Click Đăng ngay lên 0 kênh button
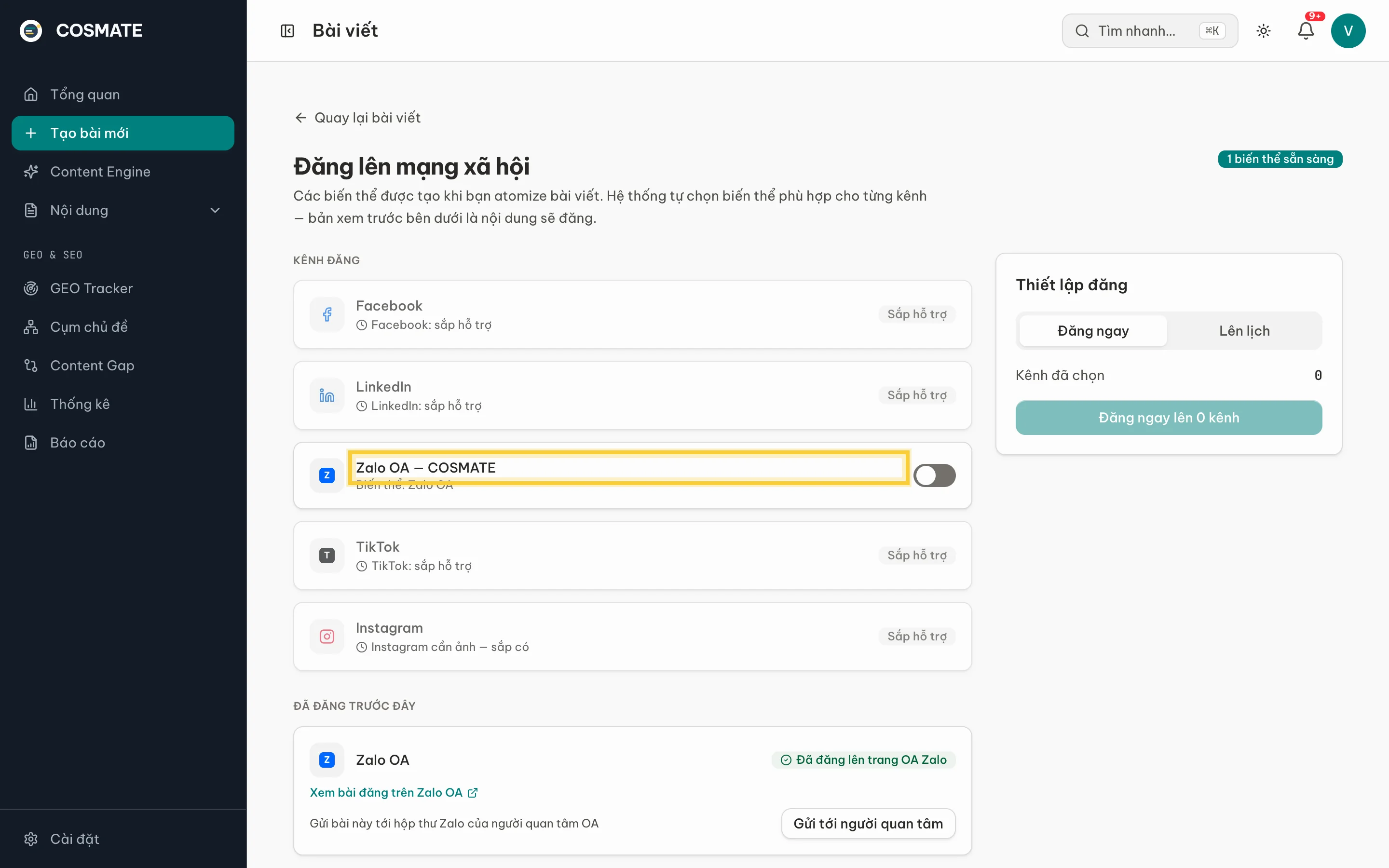The image size is (1389, 868). pyautogui.click(x=1168, y=417)
